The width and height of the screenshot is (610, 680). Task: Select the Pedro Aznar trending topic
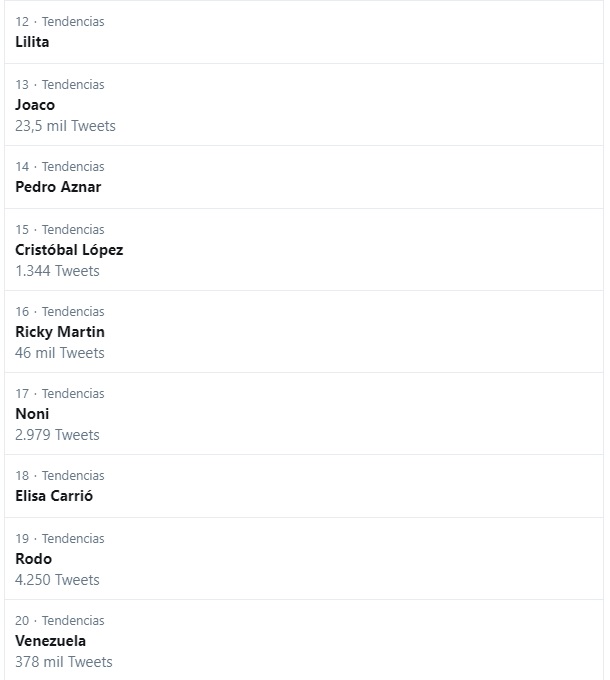(x=58, y=187)
